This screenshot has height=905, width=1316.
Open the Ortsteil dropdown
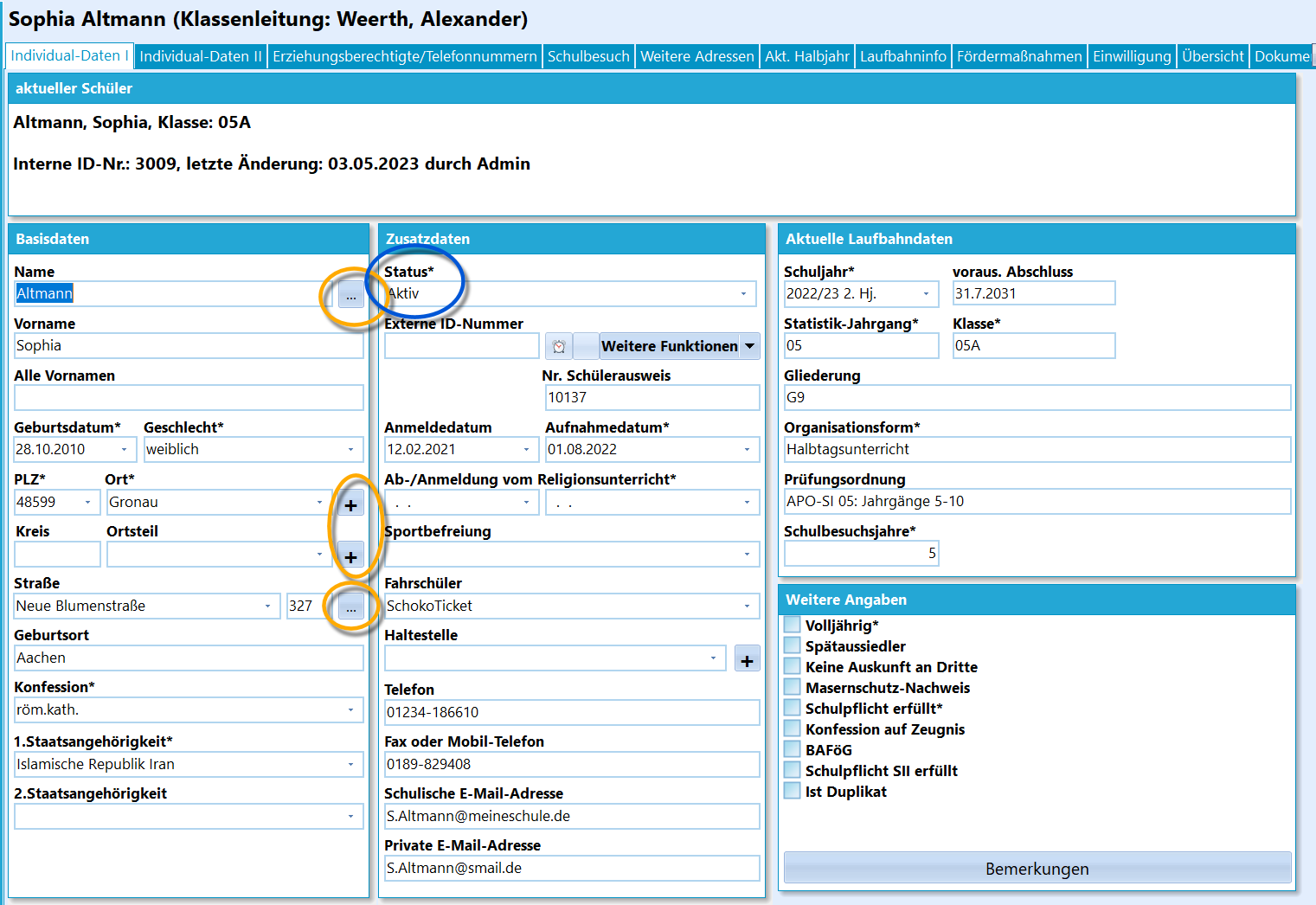click(x=319, y=555)
